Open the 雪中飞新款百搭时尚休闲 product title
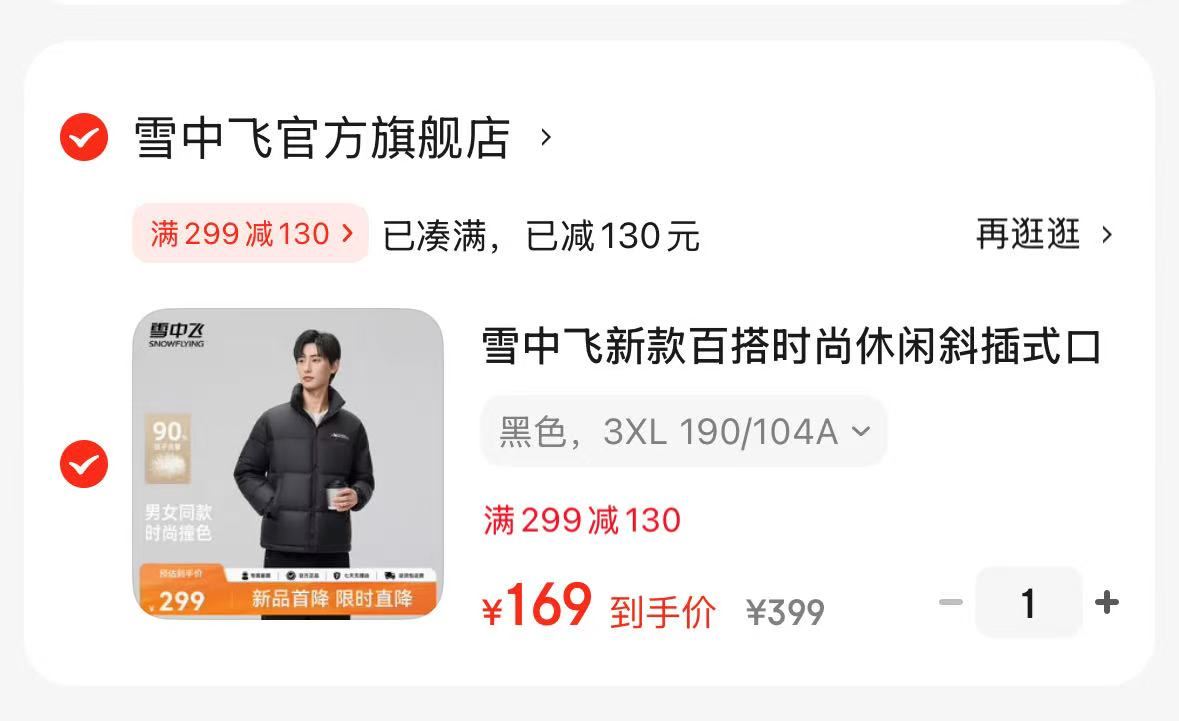Screen dimensions: 1179x721 coord(791,346)
